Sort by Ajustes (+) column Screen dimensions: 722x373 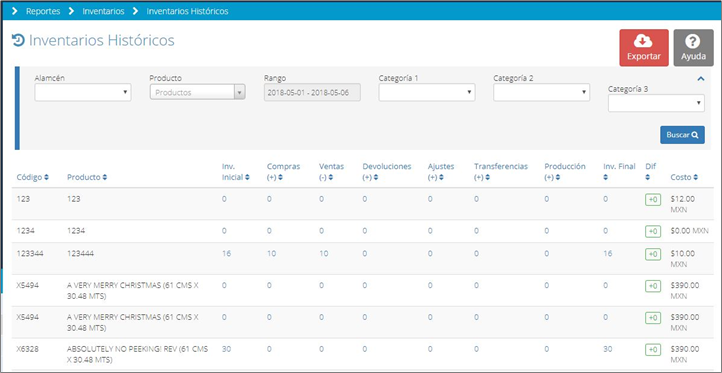pos(441,172)
